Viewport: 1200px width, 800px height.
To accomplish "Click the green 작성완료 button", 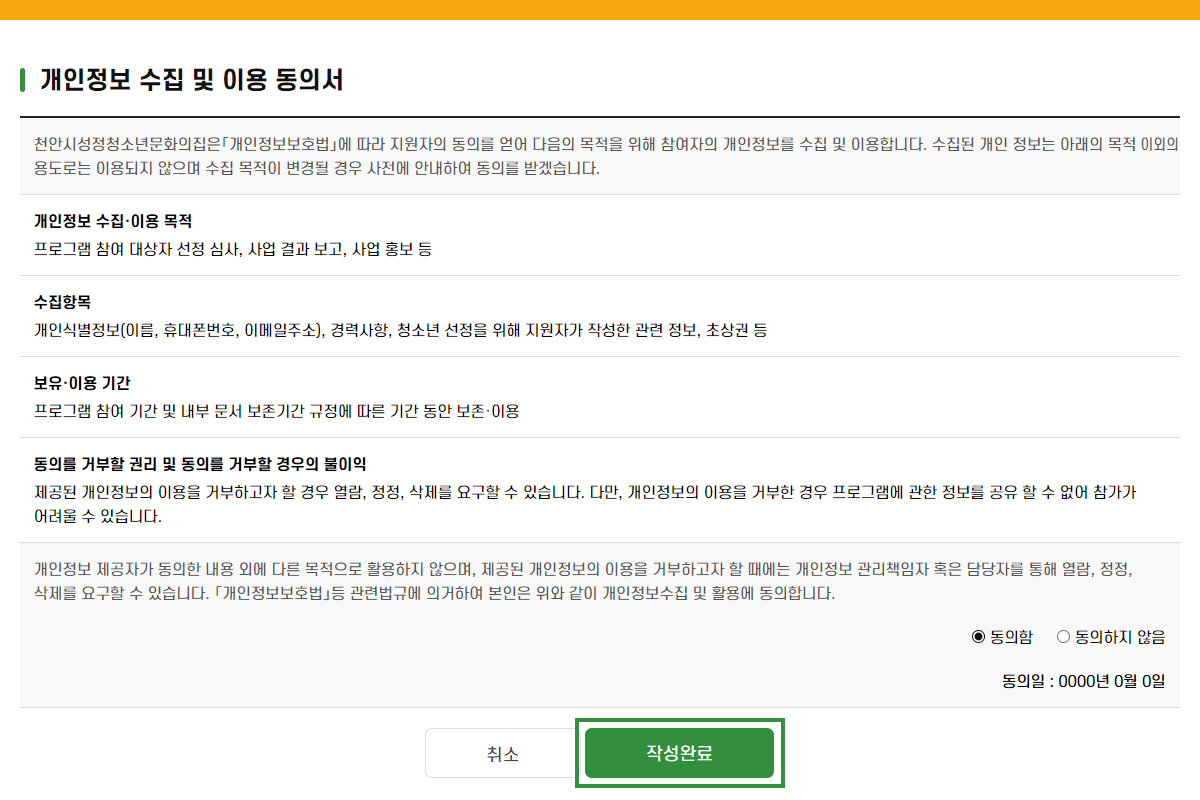I will pos(680,753).
